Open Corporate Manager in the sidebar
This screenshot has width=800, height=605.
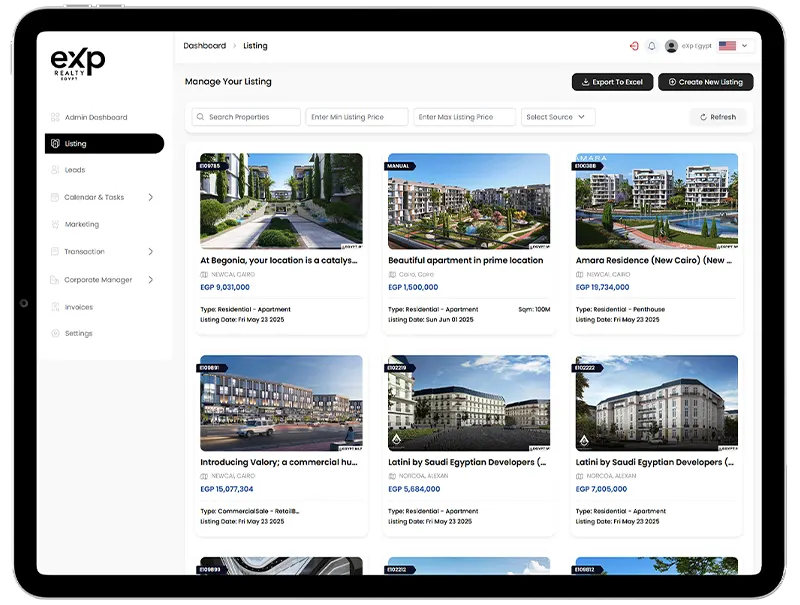(98, 280)
